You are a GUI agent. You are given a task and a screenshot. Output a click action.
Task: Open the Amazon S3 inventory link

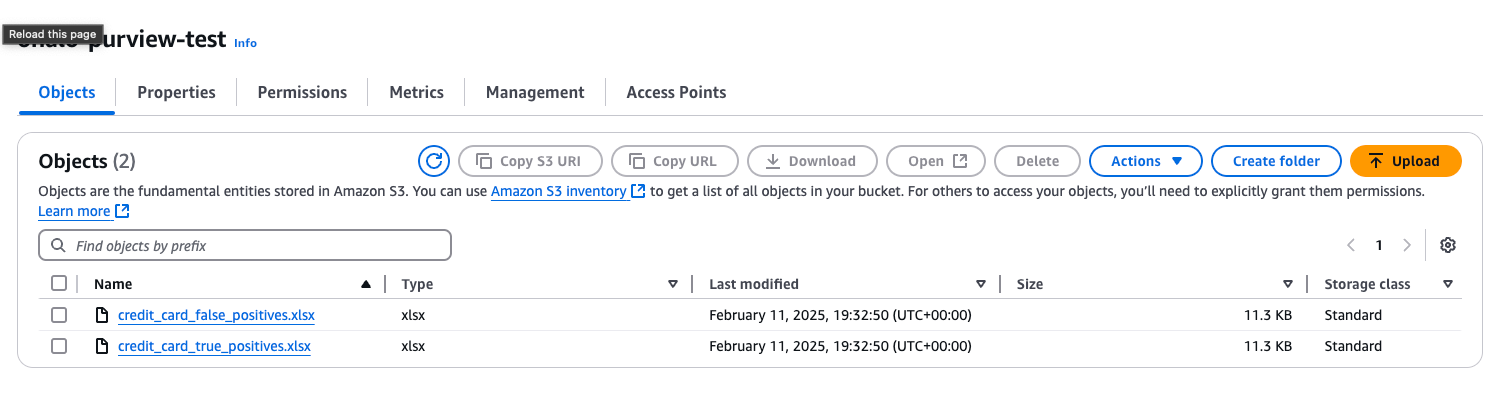(x=567, y=191)
